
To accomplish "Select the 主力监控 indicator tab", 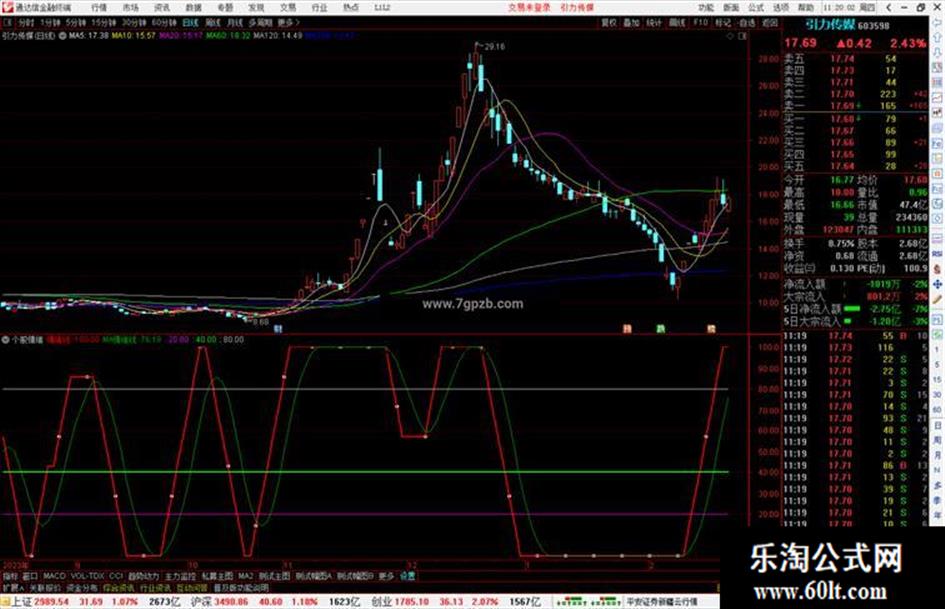I will pos(180,576).
